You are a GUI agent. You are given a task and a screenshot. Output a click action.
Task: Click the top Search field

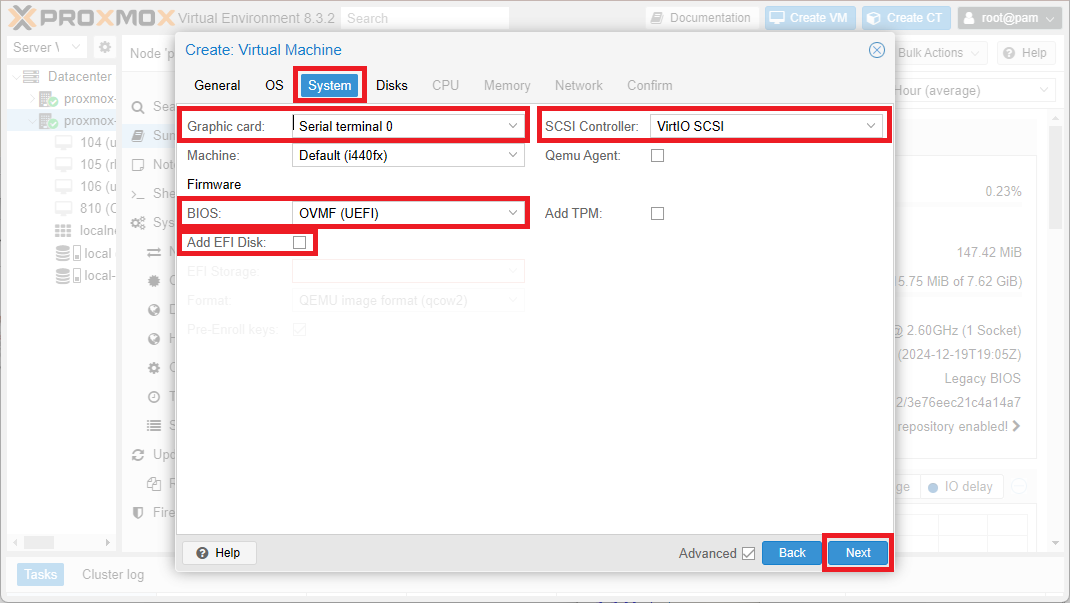[424, 18]
